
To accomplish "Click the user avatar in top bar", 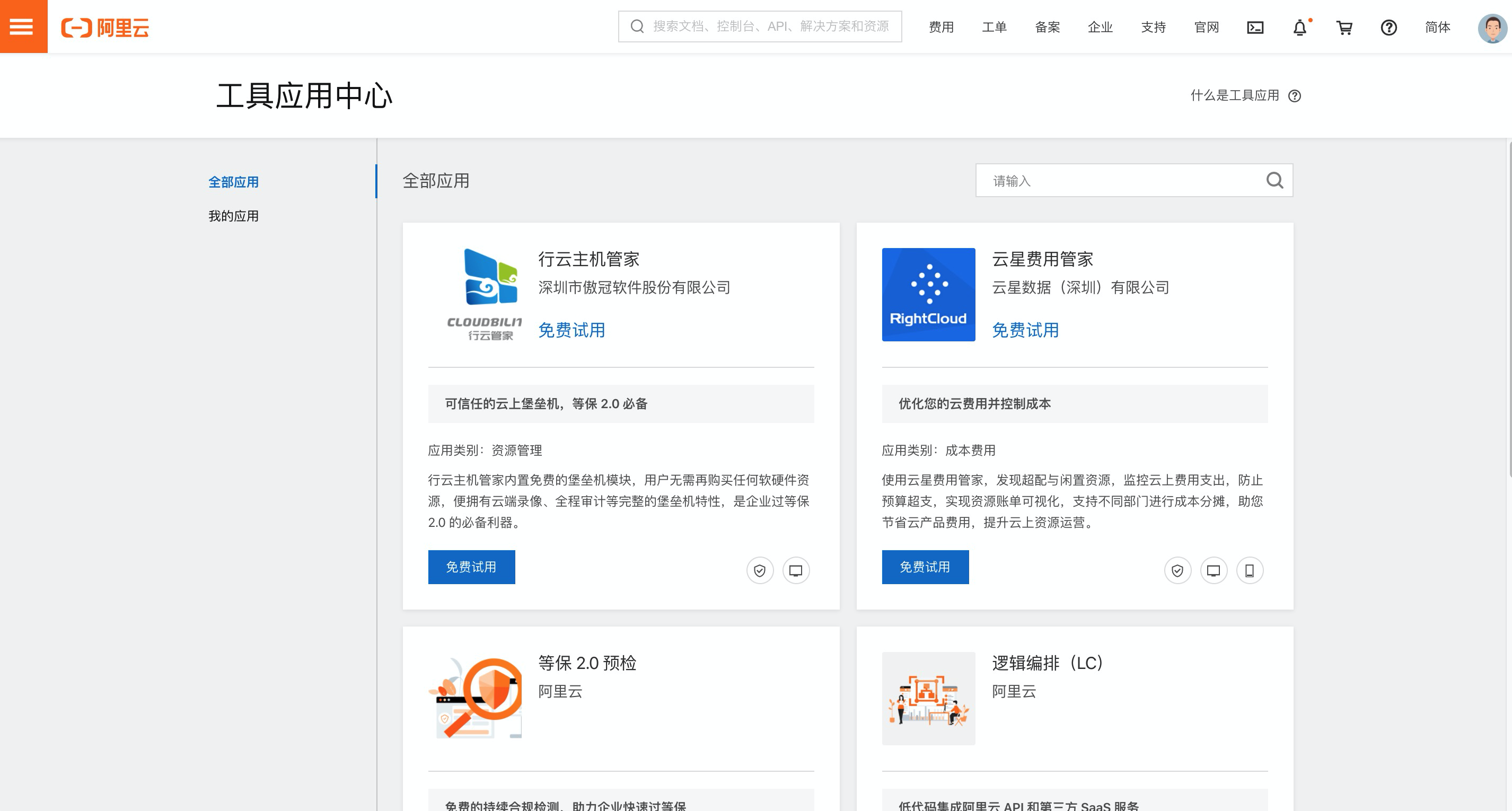I will (x=1492, y=27).
